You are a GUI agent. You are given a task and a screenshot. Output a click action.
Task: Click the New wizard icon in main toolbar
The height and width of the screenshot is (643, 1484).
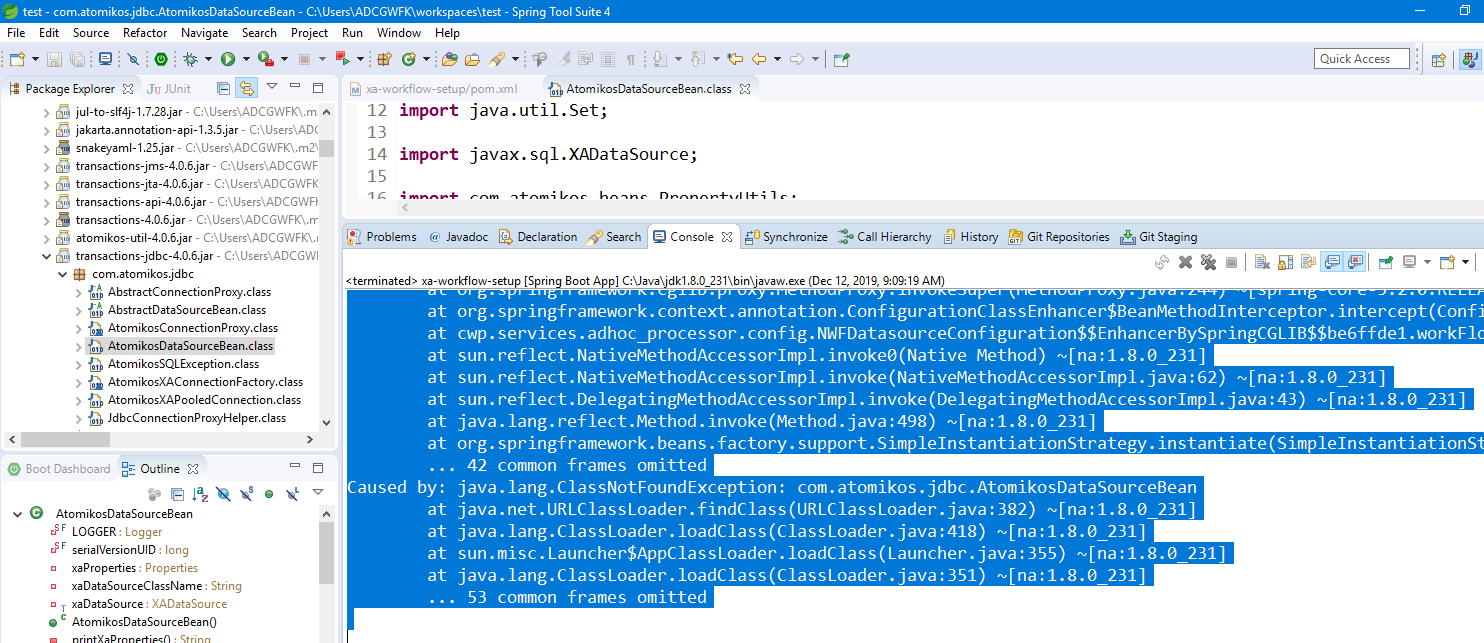[16, 59]
